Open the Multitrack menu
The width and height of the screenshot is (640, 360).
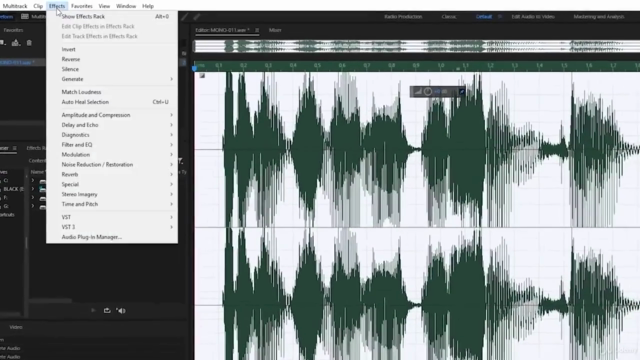point(15,6)
